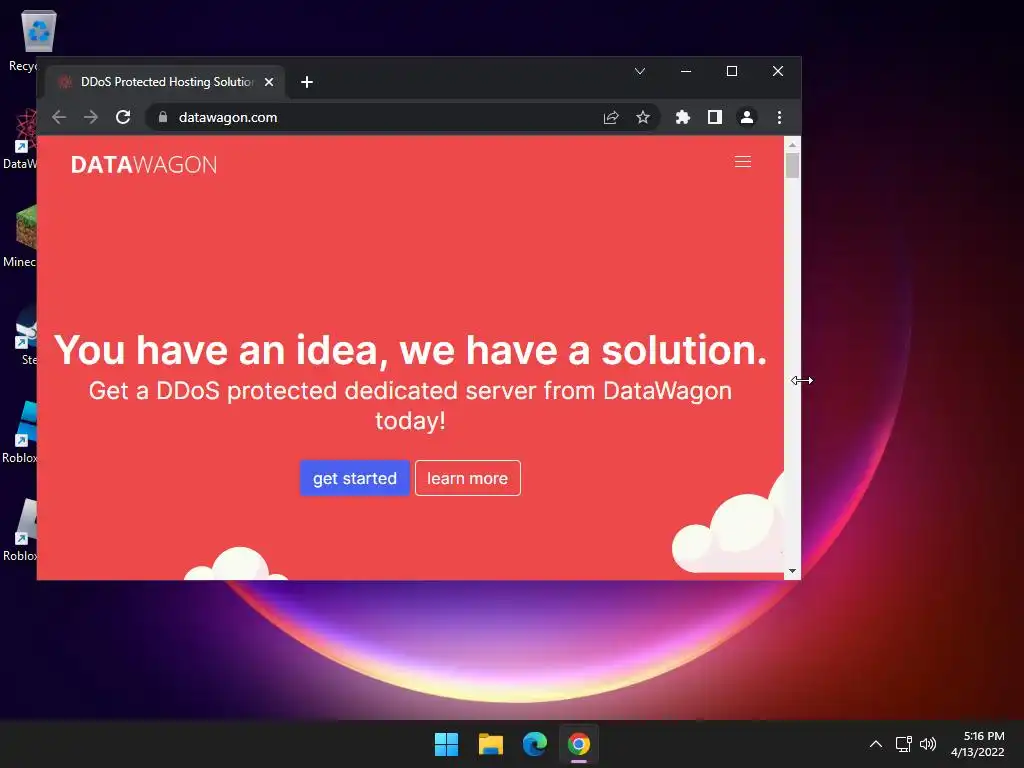The height and width of the screenshot is (768, 1024).
Task: Minimize the Chrome window
Action: pos(686,71)
